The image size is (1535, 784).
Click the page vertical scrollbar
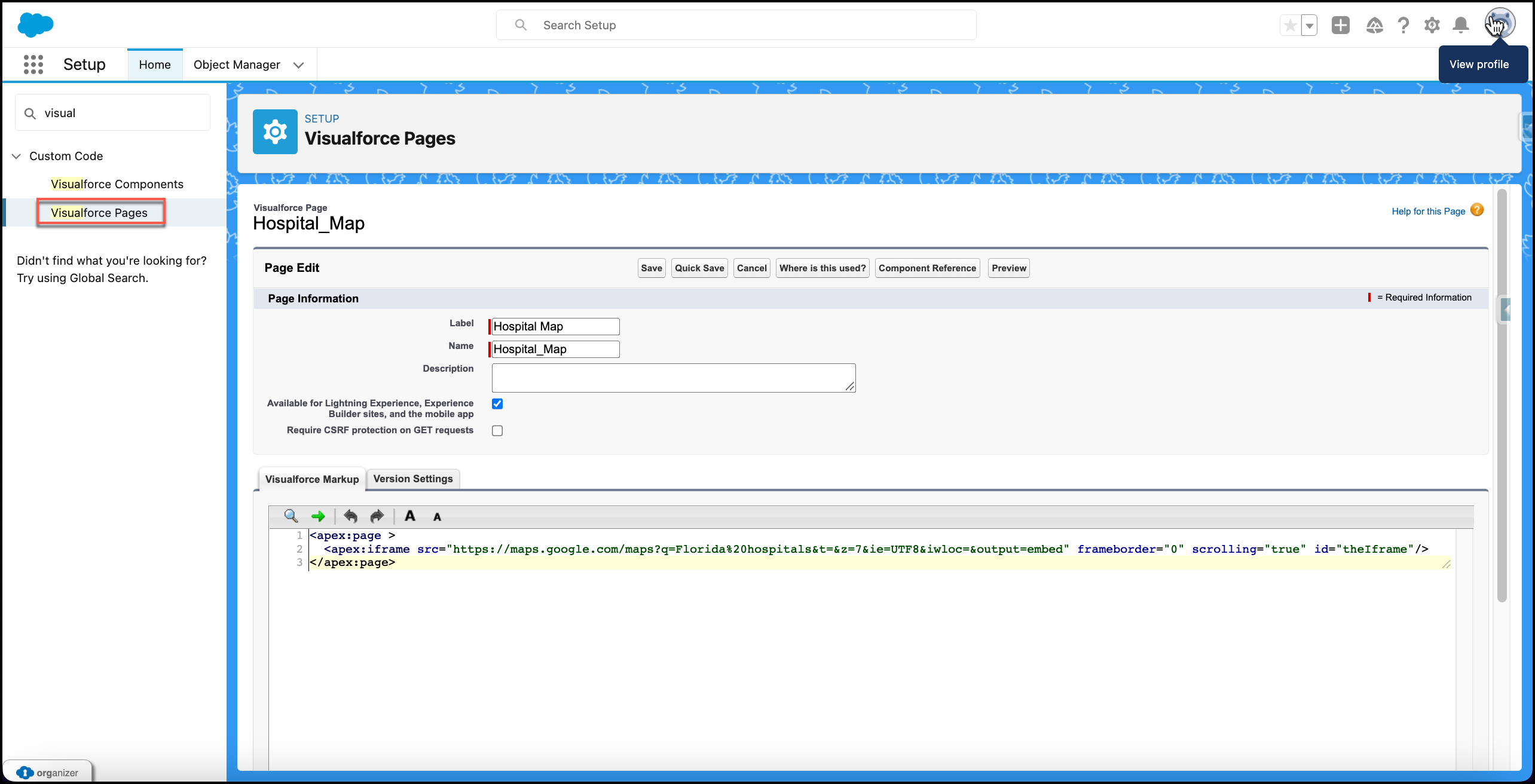pos(1502,394)
